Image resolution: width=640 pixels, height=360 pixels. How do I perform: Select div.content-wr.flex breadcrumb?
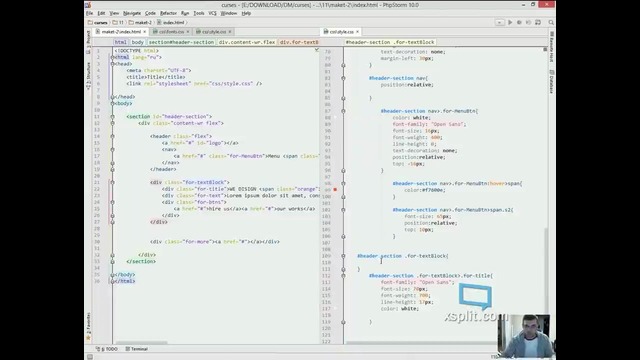[247, 42]
